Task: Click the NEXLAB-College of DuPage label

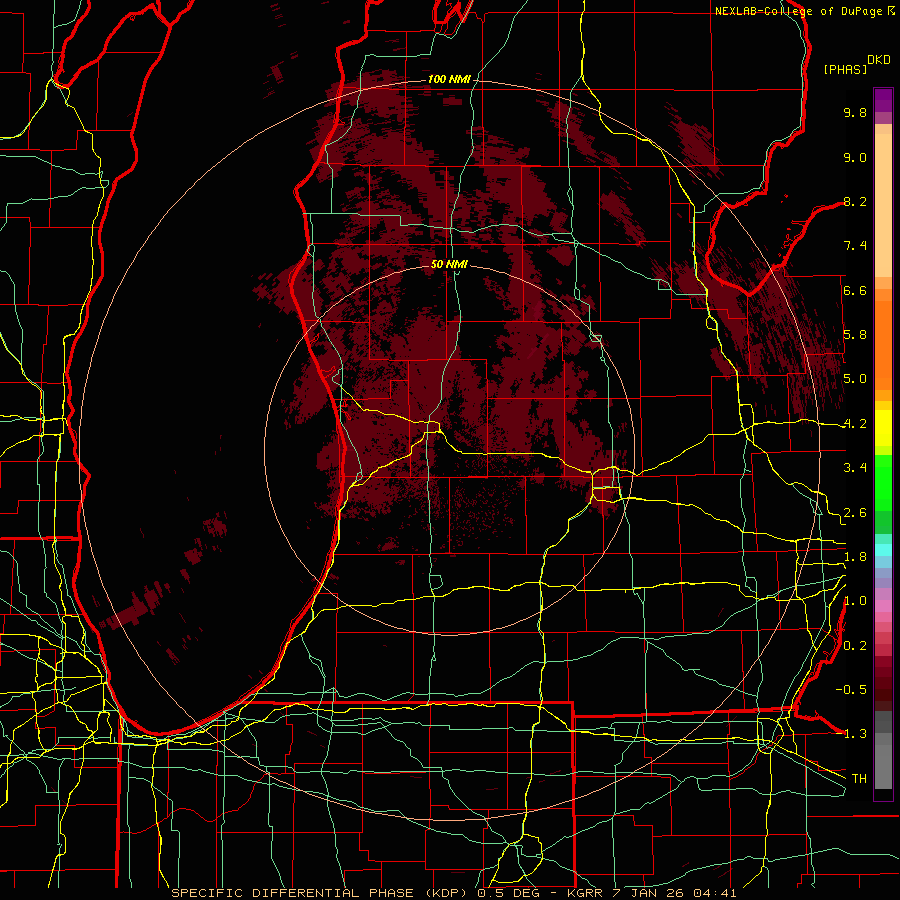Action: (x=800, y=11)
